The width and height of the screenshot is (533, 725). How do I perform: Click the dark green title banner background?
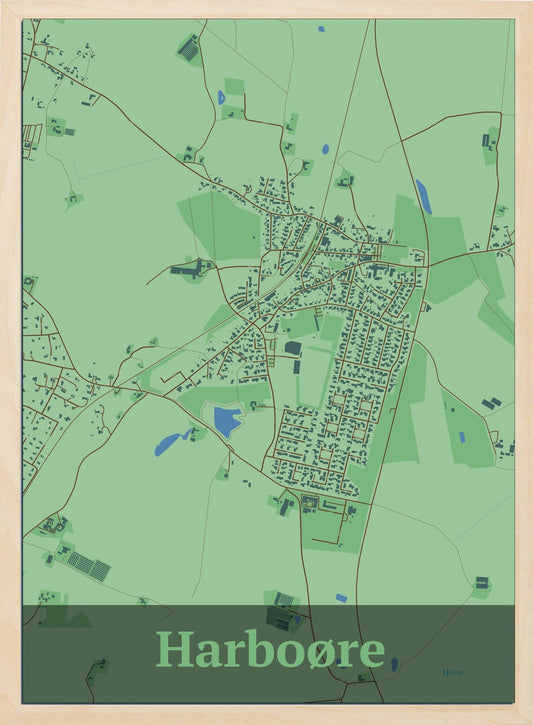(x=268, y=653)
